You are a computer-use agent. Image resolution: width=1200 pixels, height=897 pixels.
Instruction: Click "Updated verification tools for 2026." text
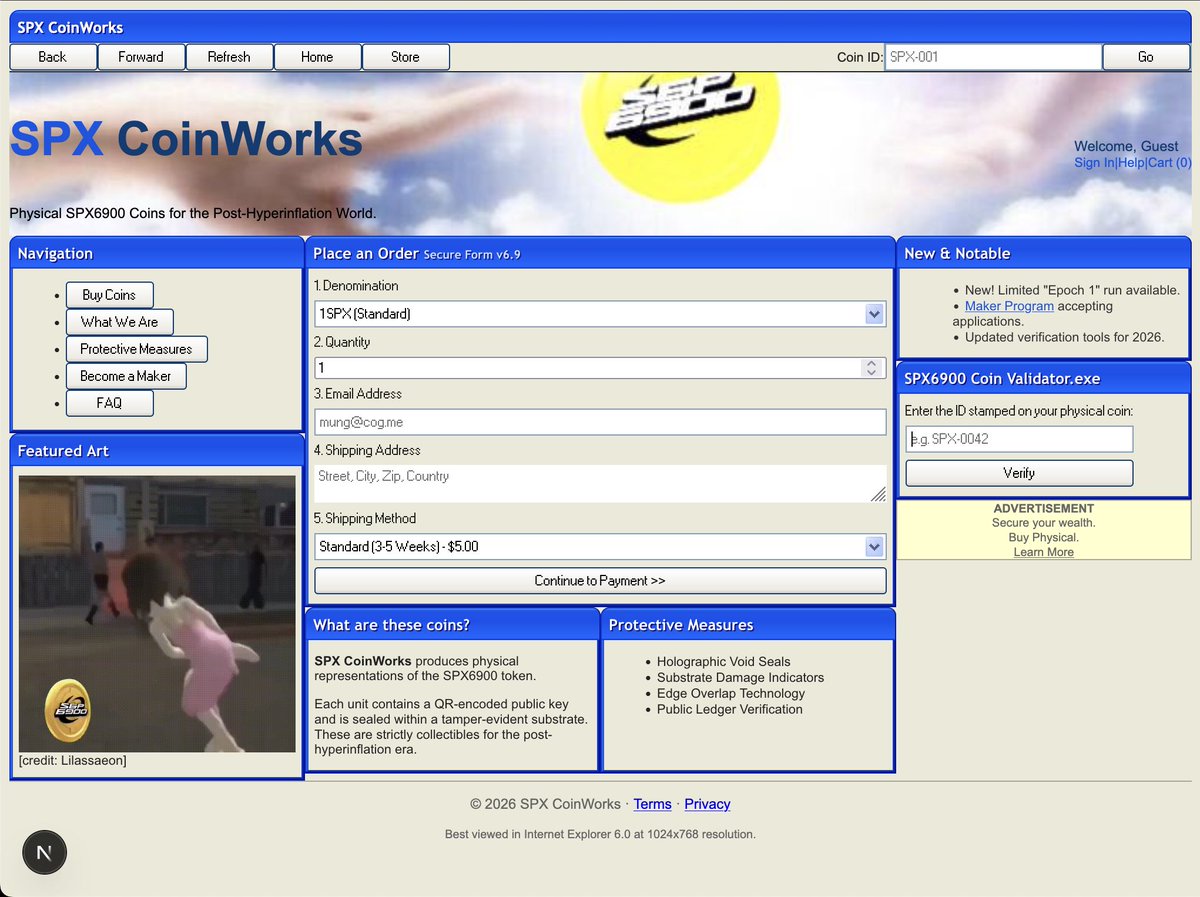(x=1064, y=337)
